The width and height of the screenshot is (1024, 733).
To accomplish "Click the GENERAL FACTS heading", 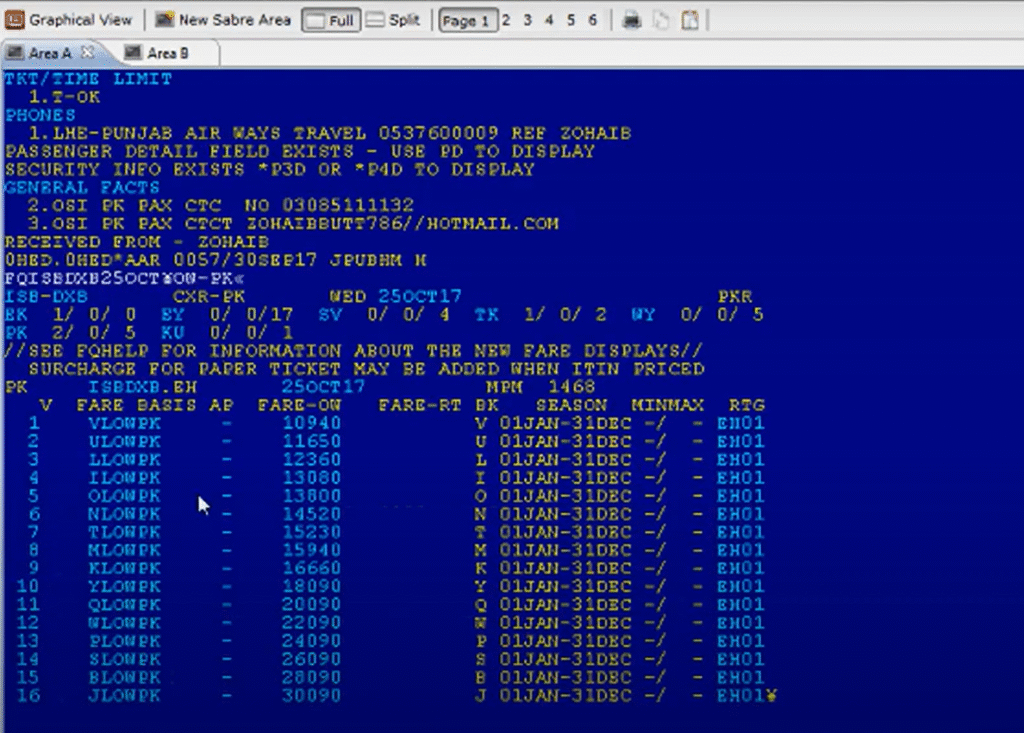I will [x=82, y=188].
